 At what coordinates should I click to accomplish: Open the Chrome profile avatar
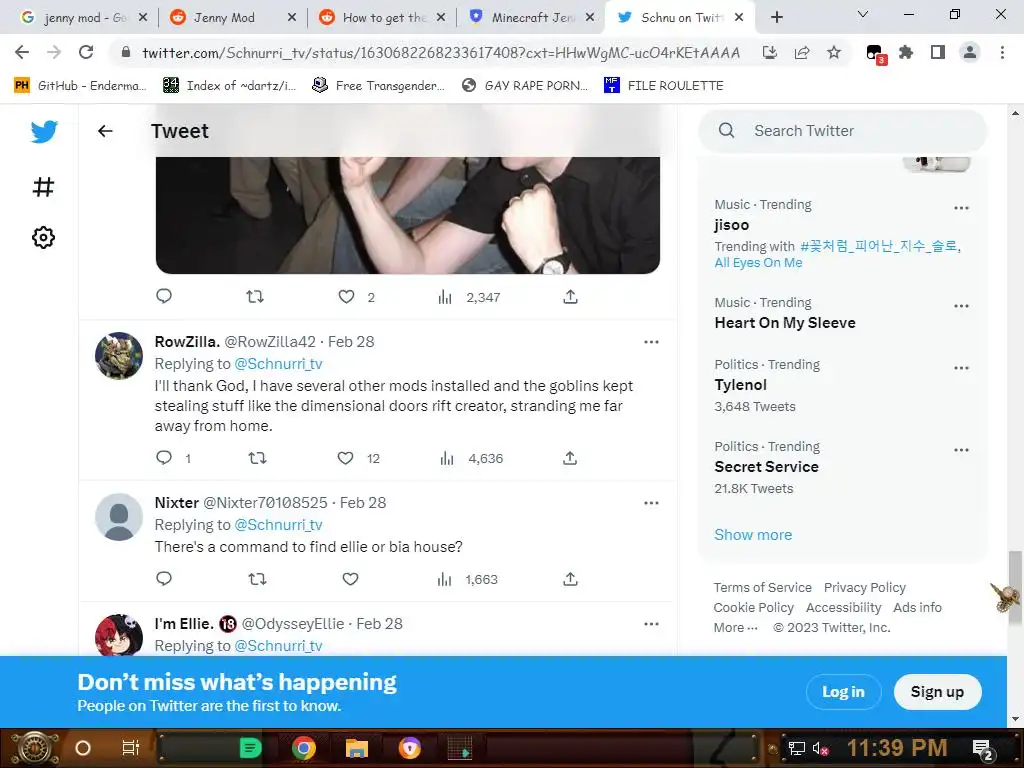[970, 52]
